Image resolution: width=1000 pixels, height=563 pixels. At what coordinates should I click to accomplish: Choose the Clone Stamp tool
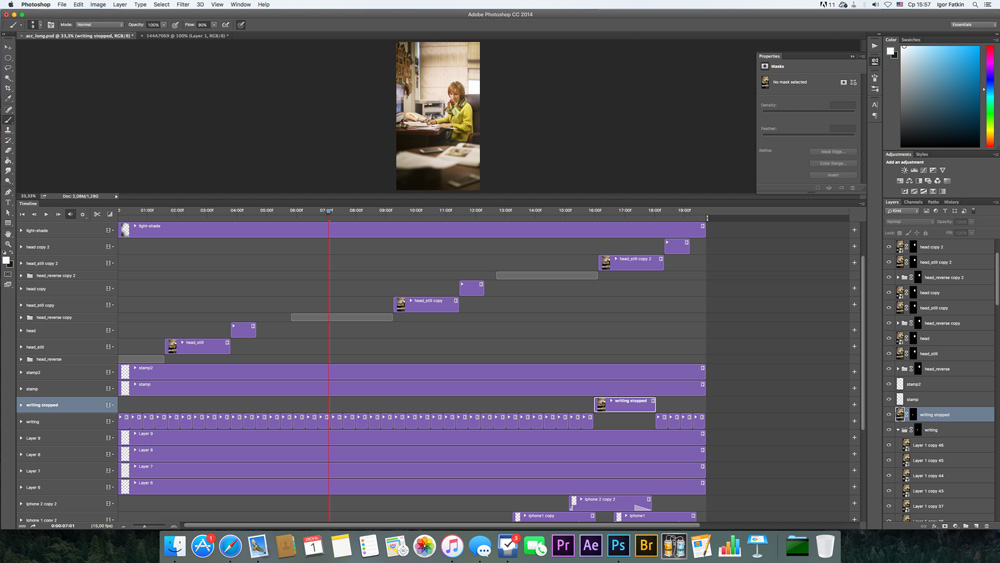[x=8, y=130]
